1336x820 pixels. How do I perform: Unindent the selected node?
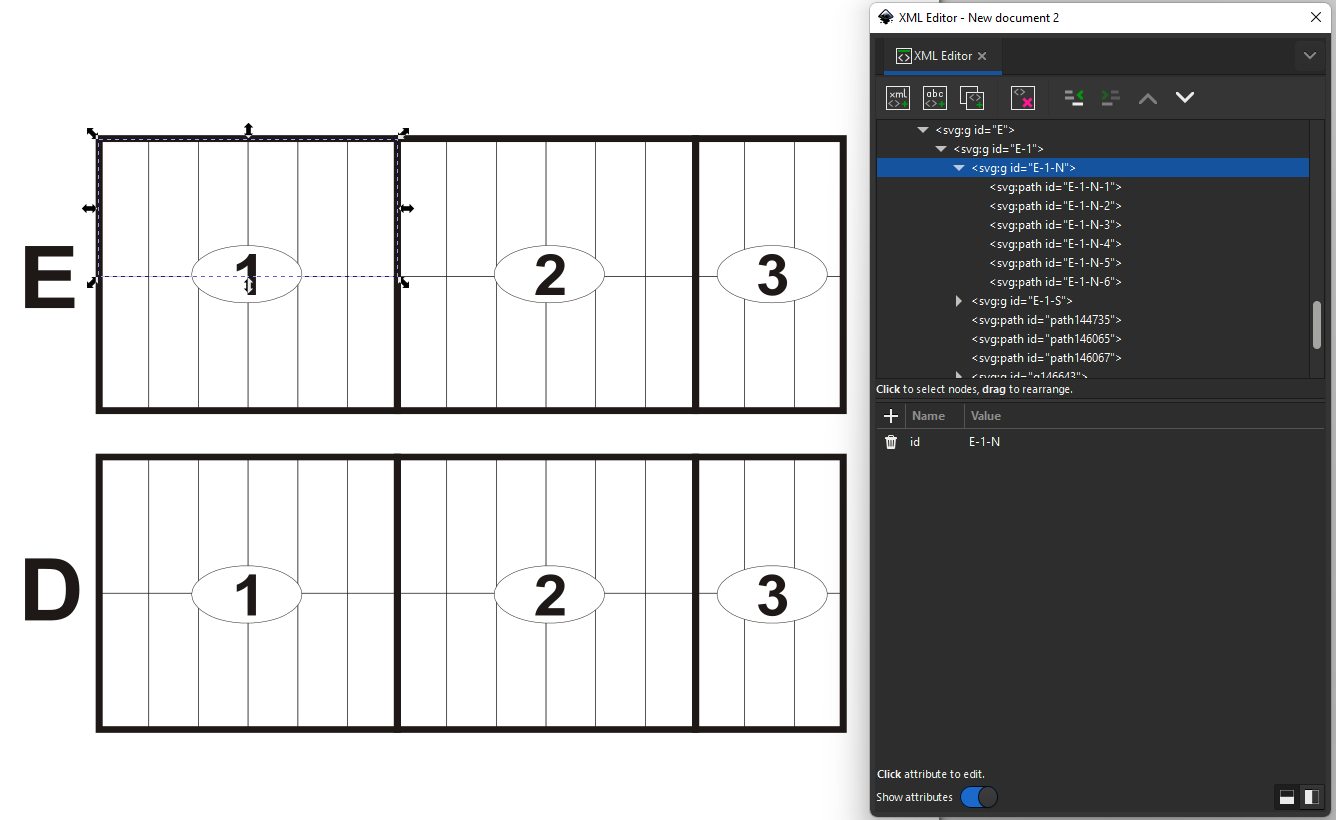click(x=1074, y=97)
